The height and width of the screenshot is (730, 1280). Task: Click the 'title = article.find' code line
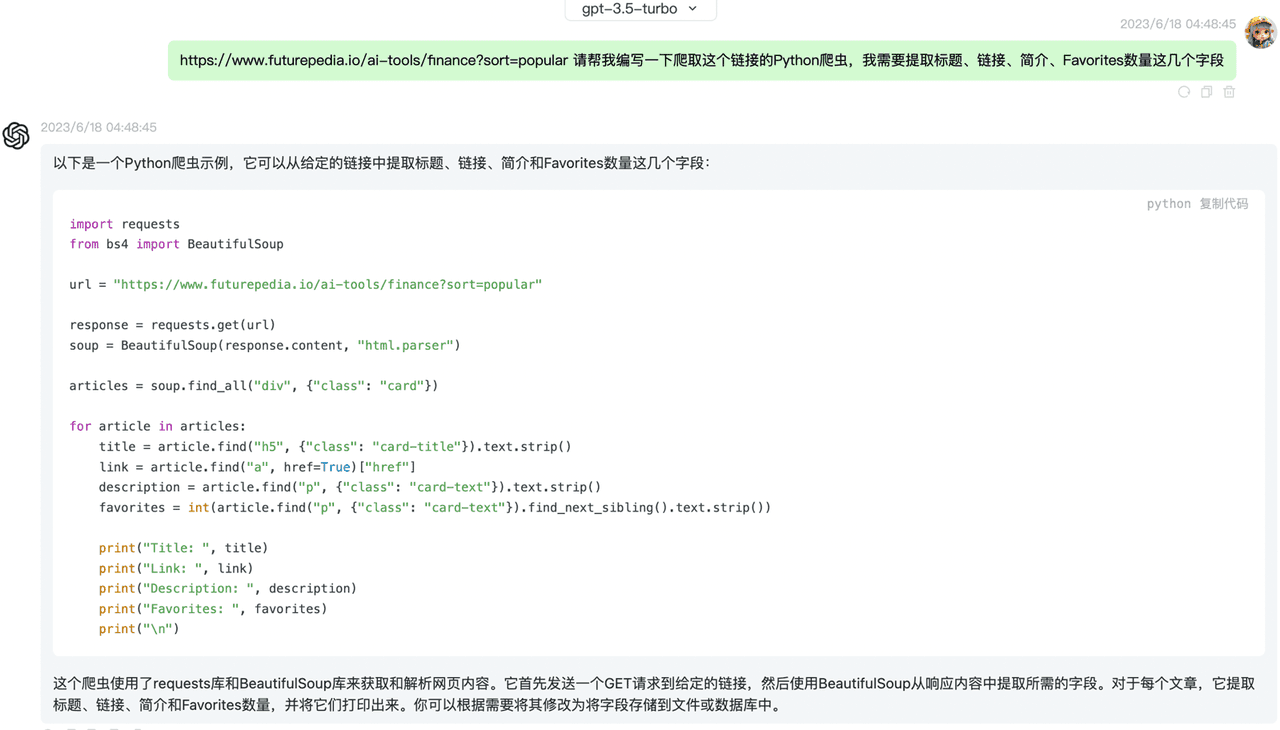(335, 447)
